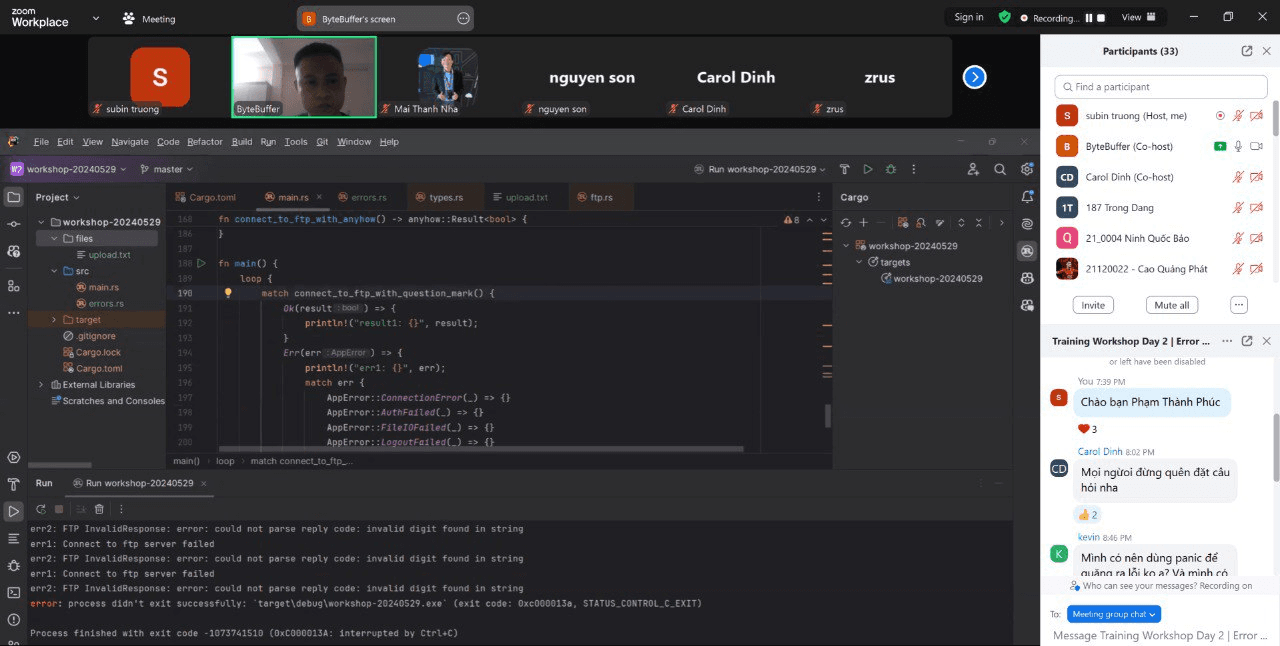Click the Build hammer icon in top toolbar
The height and width of the screenshot is (646, 1280).
point(844,170)
